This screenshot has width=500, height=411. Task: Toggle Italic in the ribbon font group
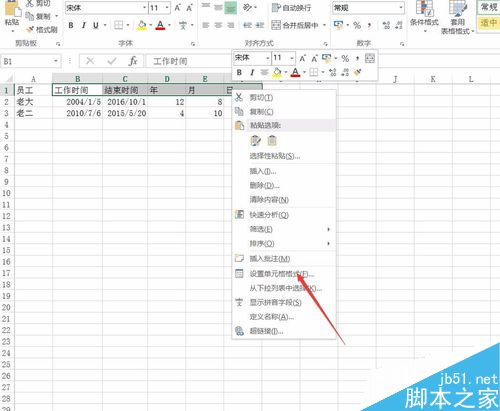[x=84, y=25]
